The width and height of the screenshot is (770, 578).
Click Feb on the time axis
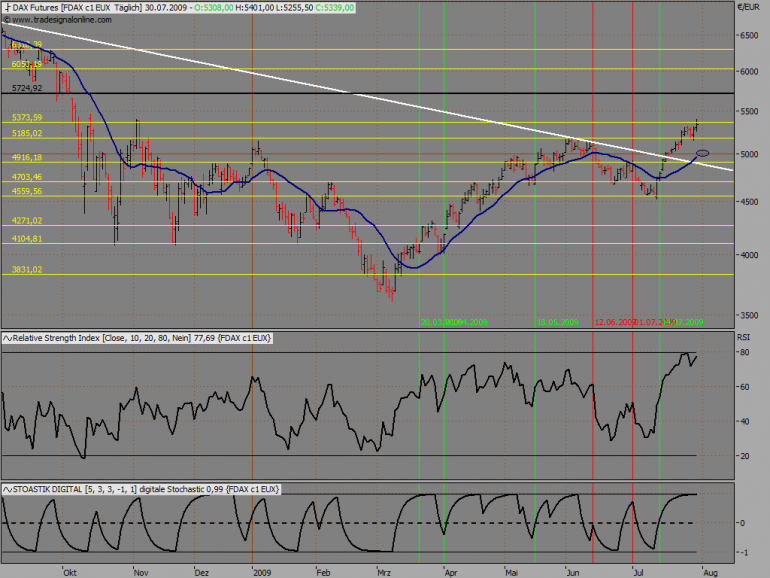[x=323, y=573]
